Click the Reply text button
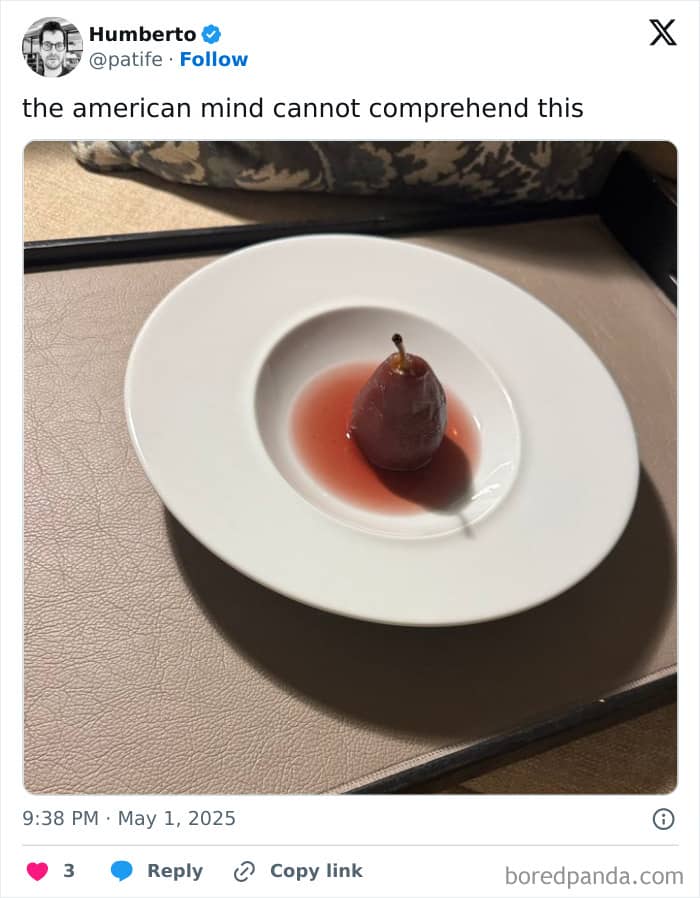Viewport: 700px width, 898px height. pyautogui.click(x=175, y=871)
